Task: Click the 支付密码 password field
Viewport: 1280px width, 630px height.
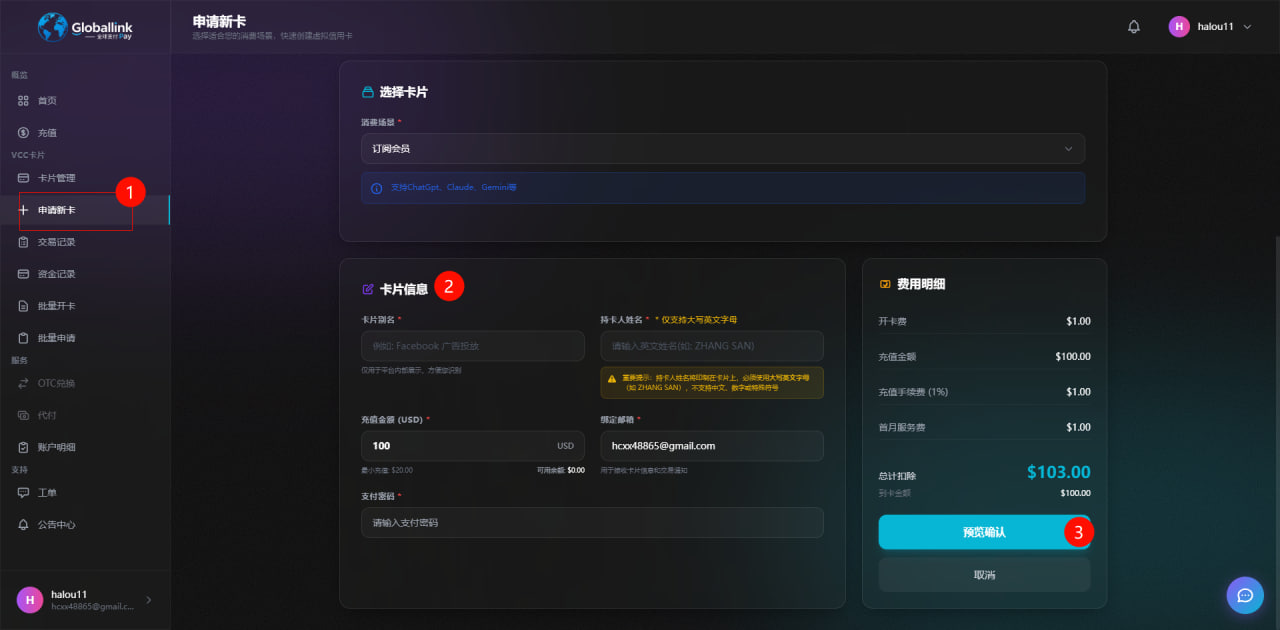Action: 592,522
